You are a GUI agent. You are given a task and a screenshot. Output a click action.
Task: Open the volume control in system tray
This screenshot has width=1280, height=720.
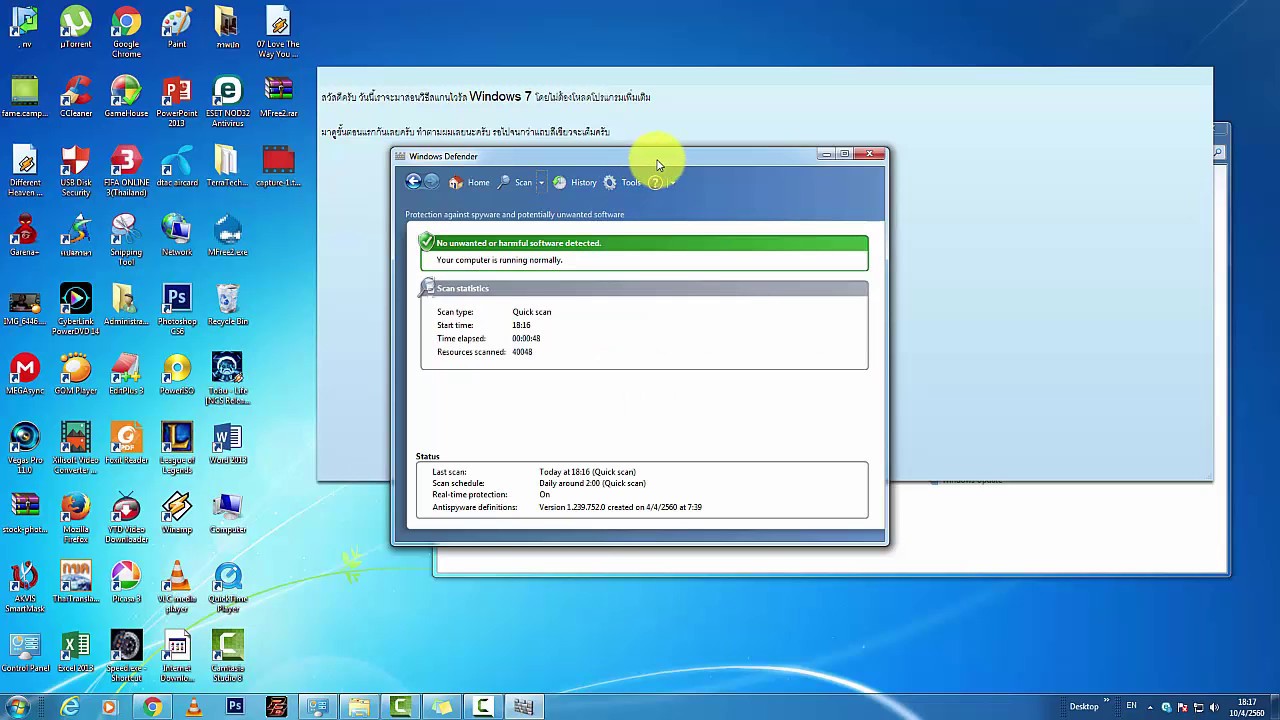[x=1215, y=707]
